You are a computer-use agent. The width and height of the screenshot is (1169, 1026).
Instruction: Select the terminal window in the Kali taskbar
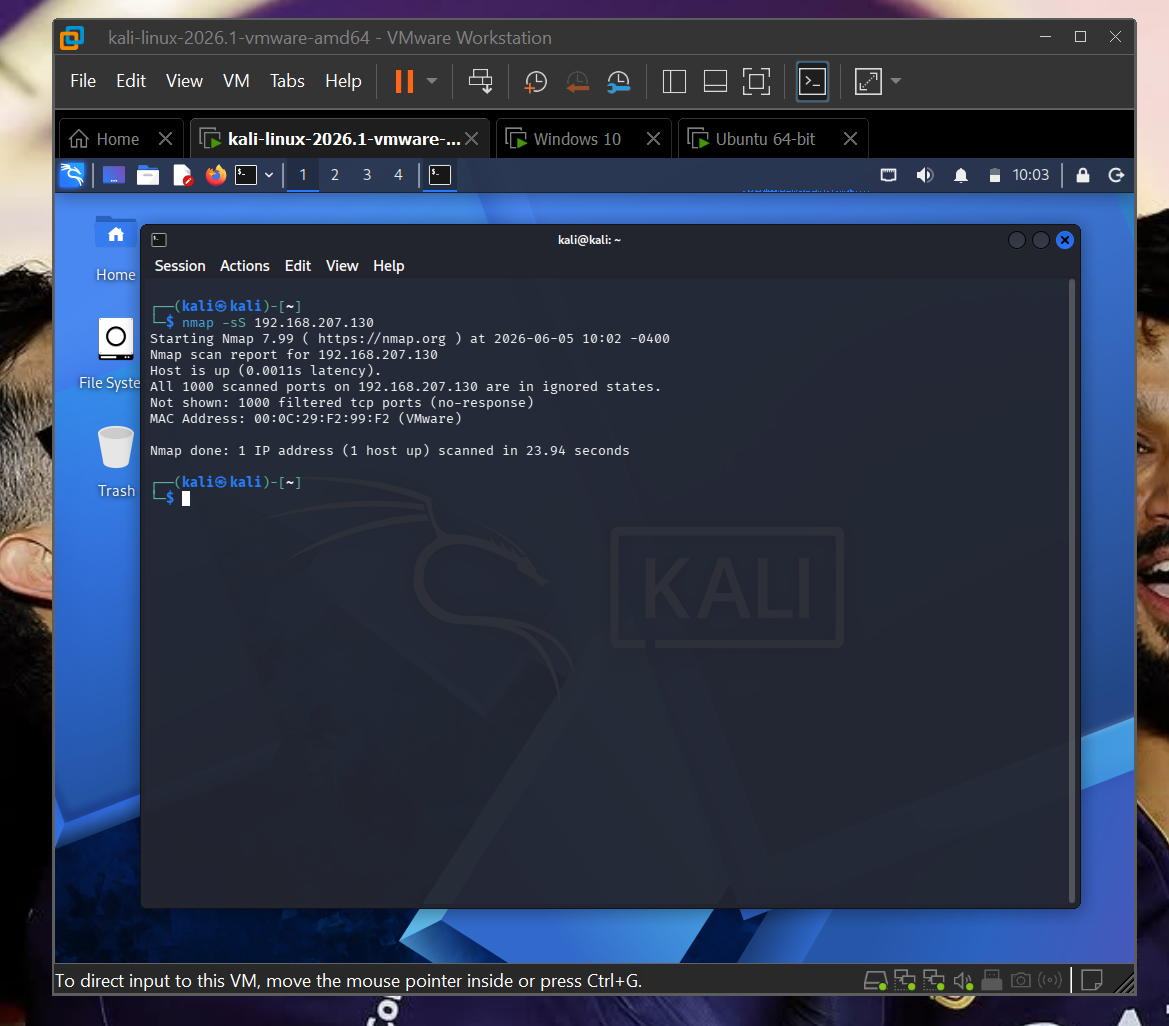[x=440, y=175]
